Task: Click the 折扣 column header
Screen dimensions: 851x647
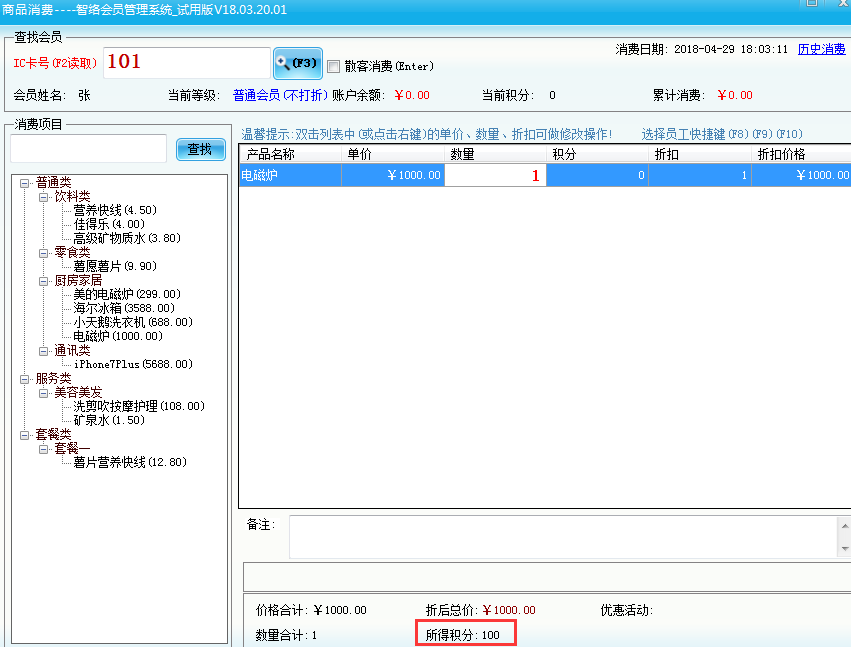Action: tap(700, 154)
